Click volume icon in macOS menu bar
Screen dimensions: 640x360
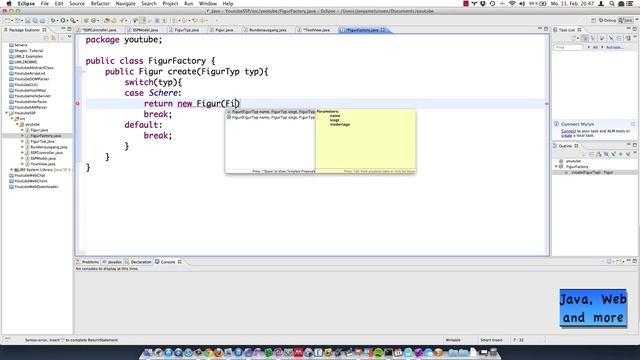click(x=522, y=3)
